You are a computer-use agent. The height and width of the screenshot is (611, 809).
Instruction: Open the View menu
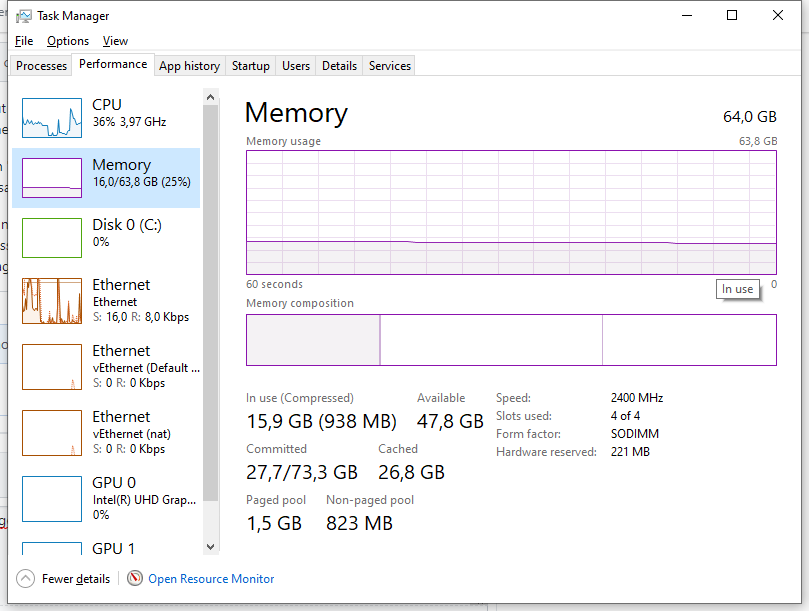coord(115,41)
